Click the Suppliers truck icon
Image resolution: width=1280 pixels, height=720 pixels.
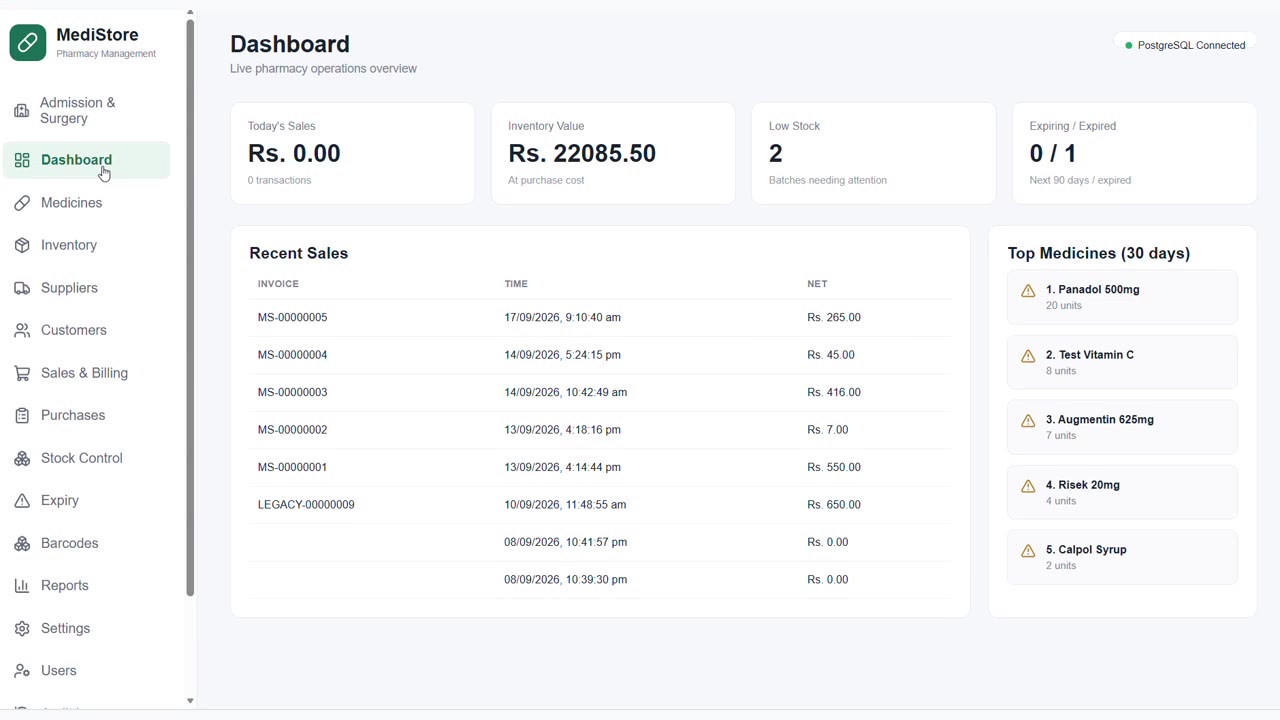click(x=22, y=288)
